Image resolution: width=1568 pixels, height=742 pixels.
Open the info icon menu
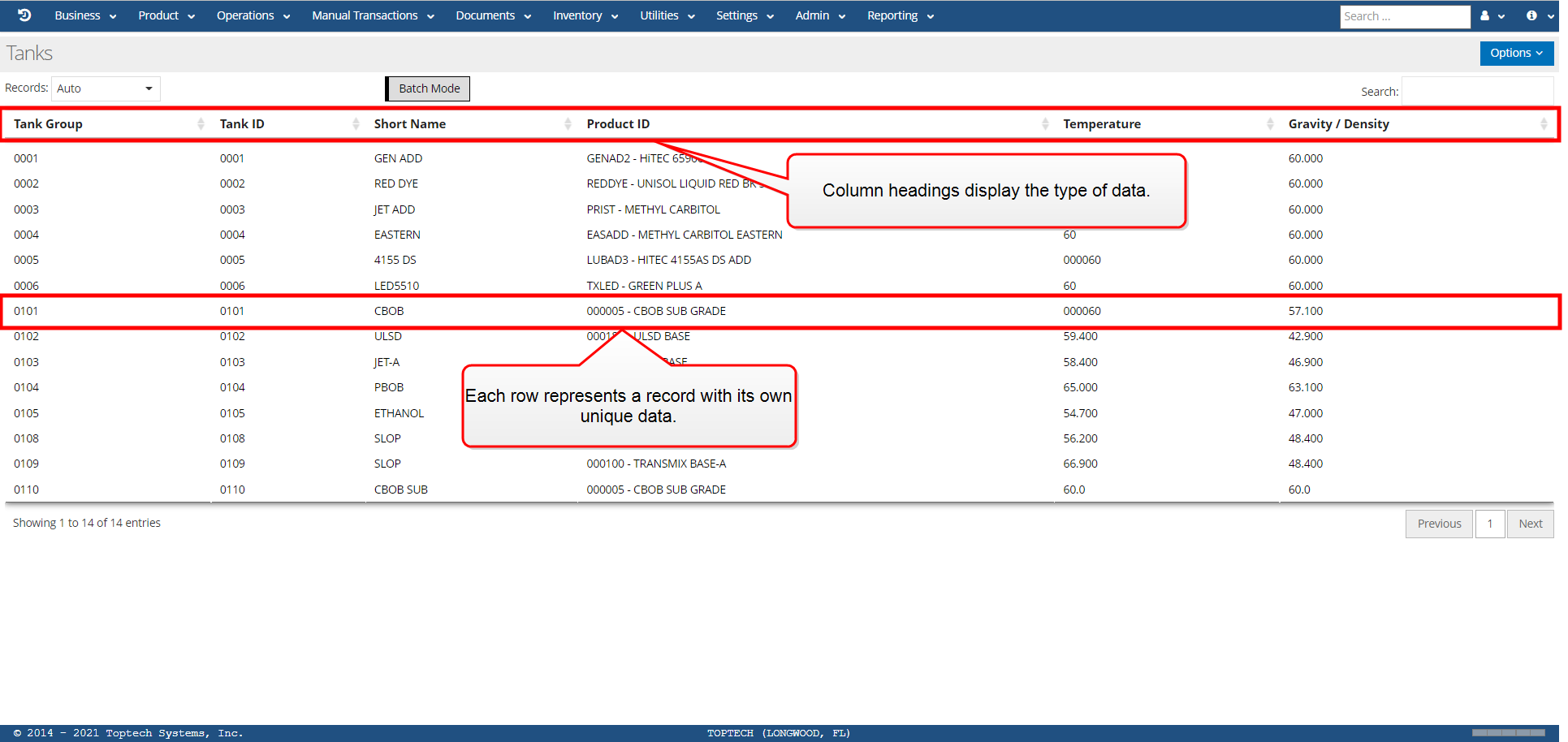(x=1539, y=16)
